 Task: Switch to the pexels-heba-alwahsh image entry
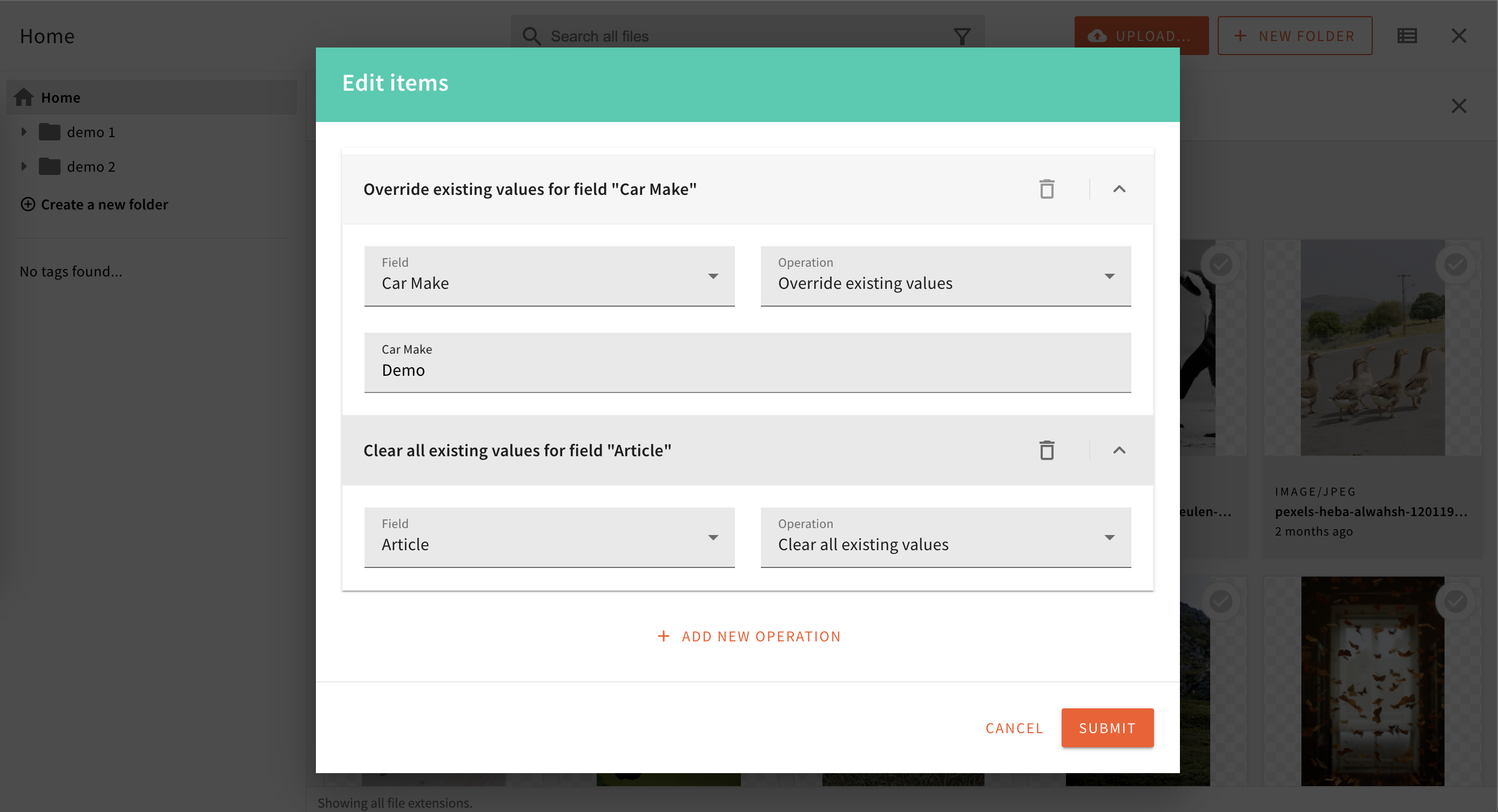(1372, 511)
